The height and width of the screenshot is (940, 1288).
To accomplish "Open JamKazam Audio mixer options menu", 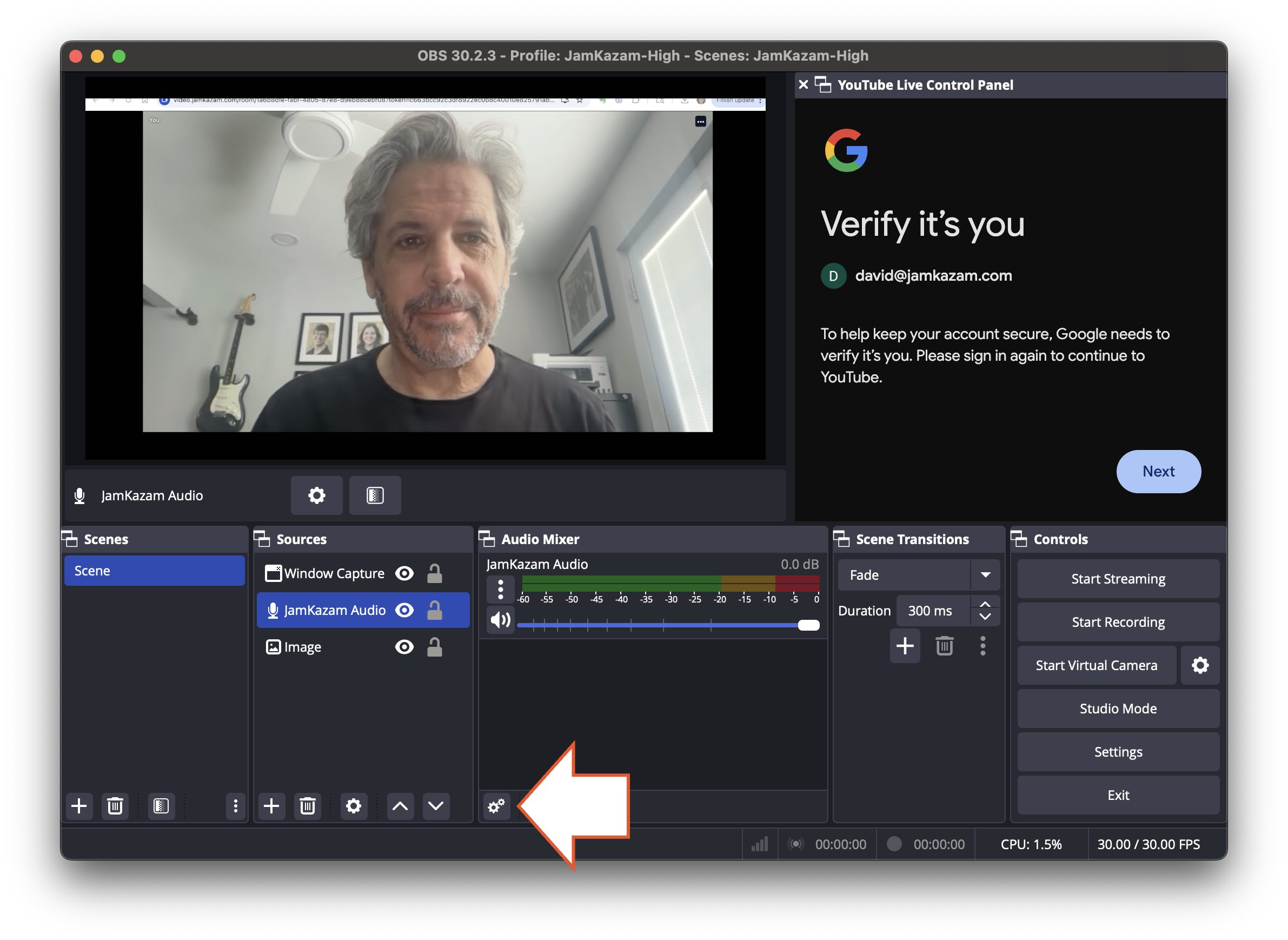I will pos(500,590).
